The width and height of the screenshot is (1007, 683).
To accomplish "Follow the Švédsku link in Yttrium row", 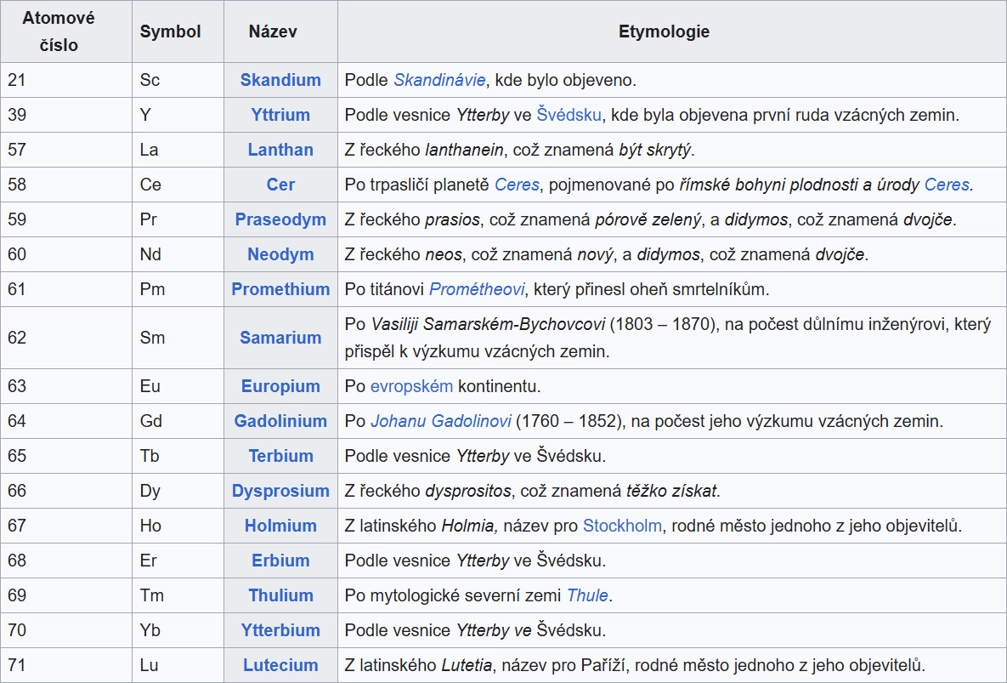I will coord(569,114).
